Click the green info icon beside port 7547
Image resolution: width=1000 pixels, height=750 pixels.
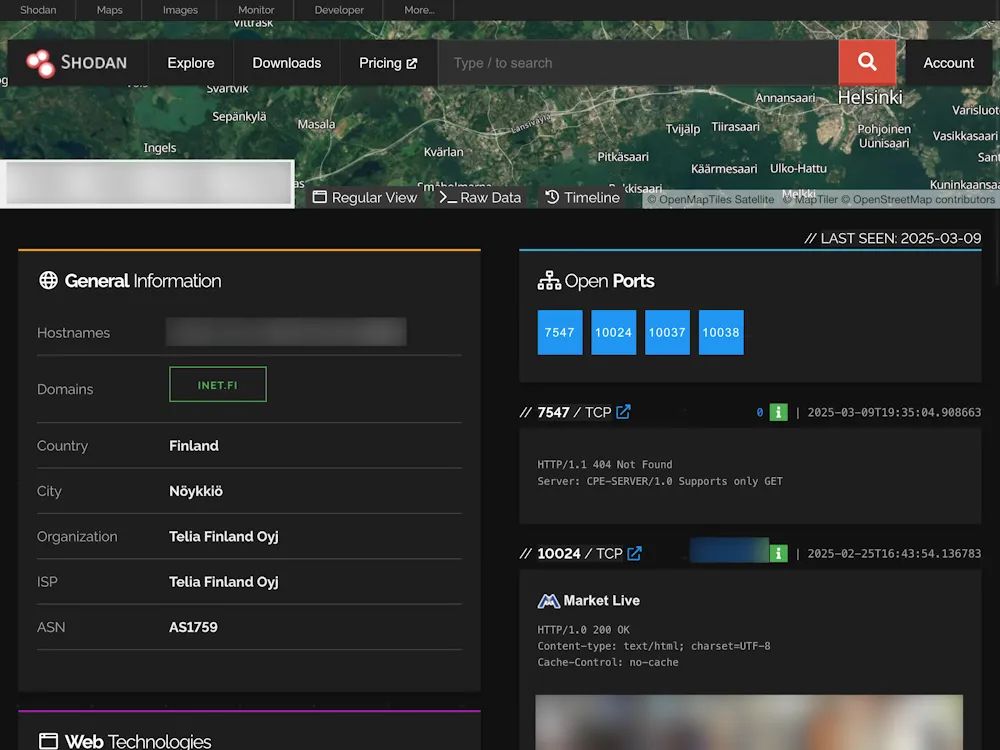778,413
